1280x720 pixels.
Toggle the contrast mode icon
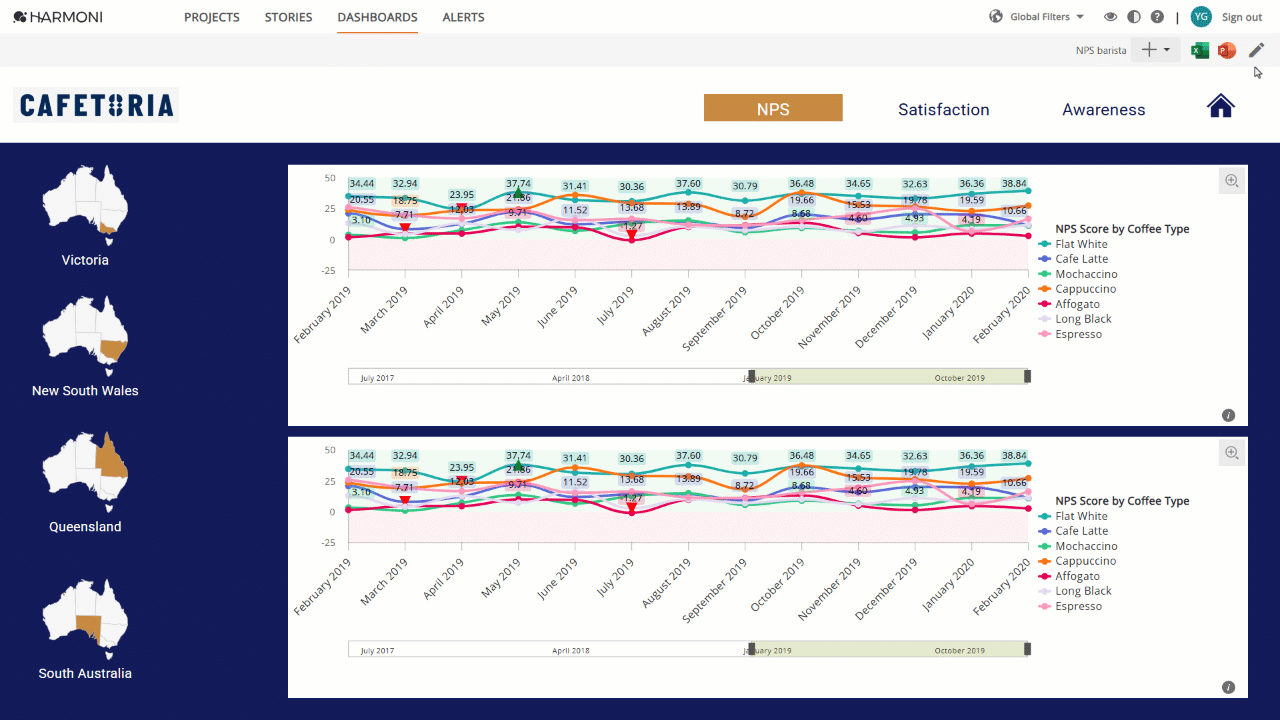[1134, 17]
